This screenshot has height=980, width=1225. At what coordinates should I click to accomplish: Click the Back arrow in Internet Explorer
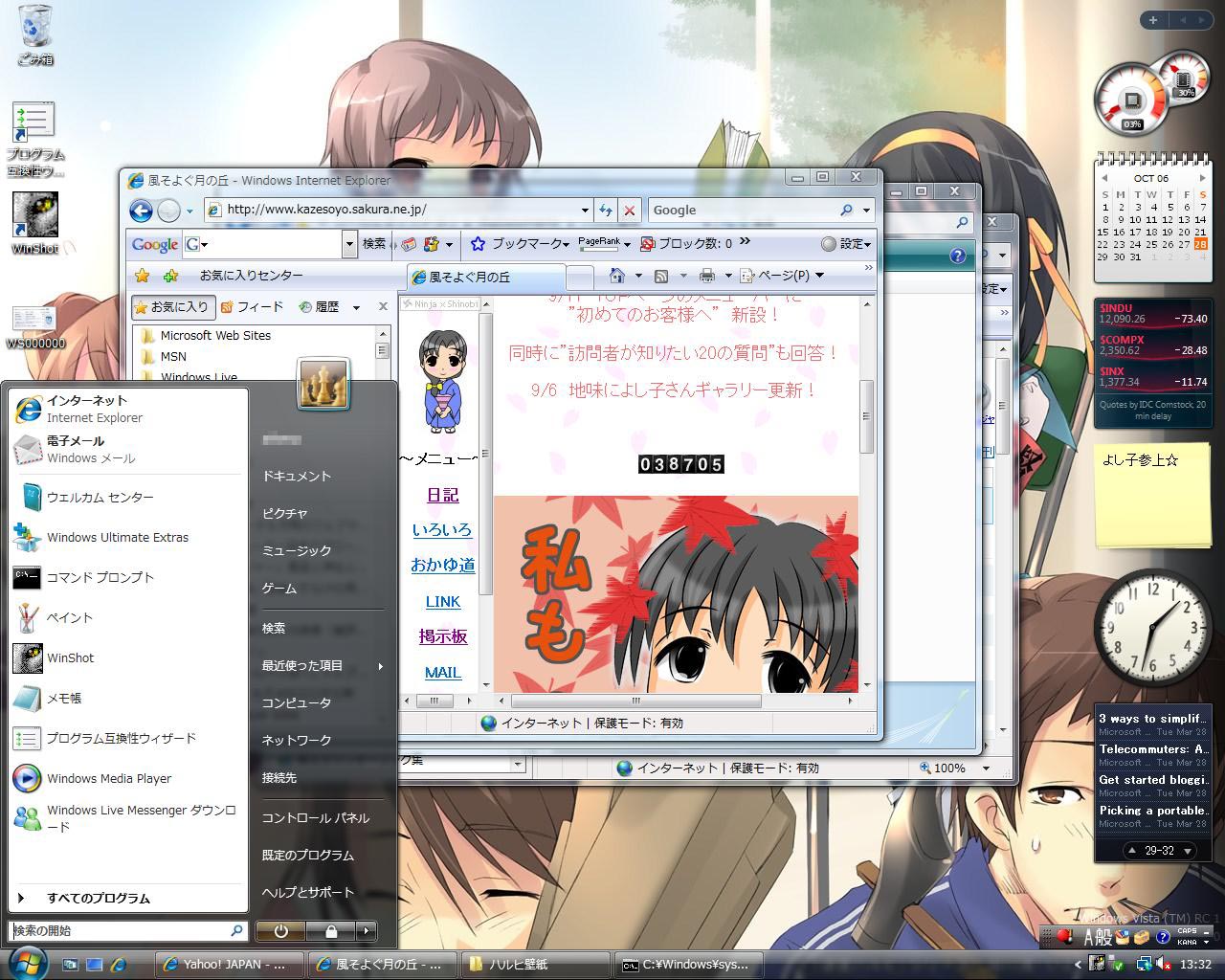point(141,211)
